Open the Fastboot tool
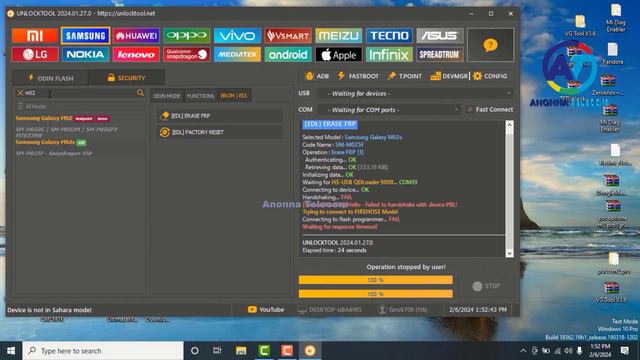Viewport: 640px width, 360px height. click(x=358, y=76)
